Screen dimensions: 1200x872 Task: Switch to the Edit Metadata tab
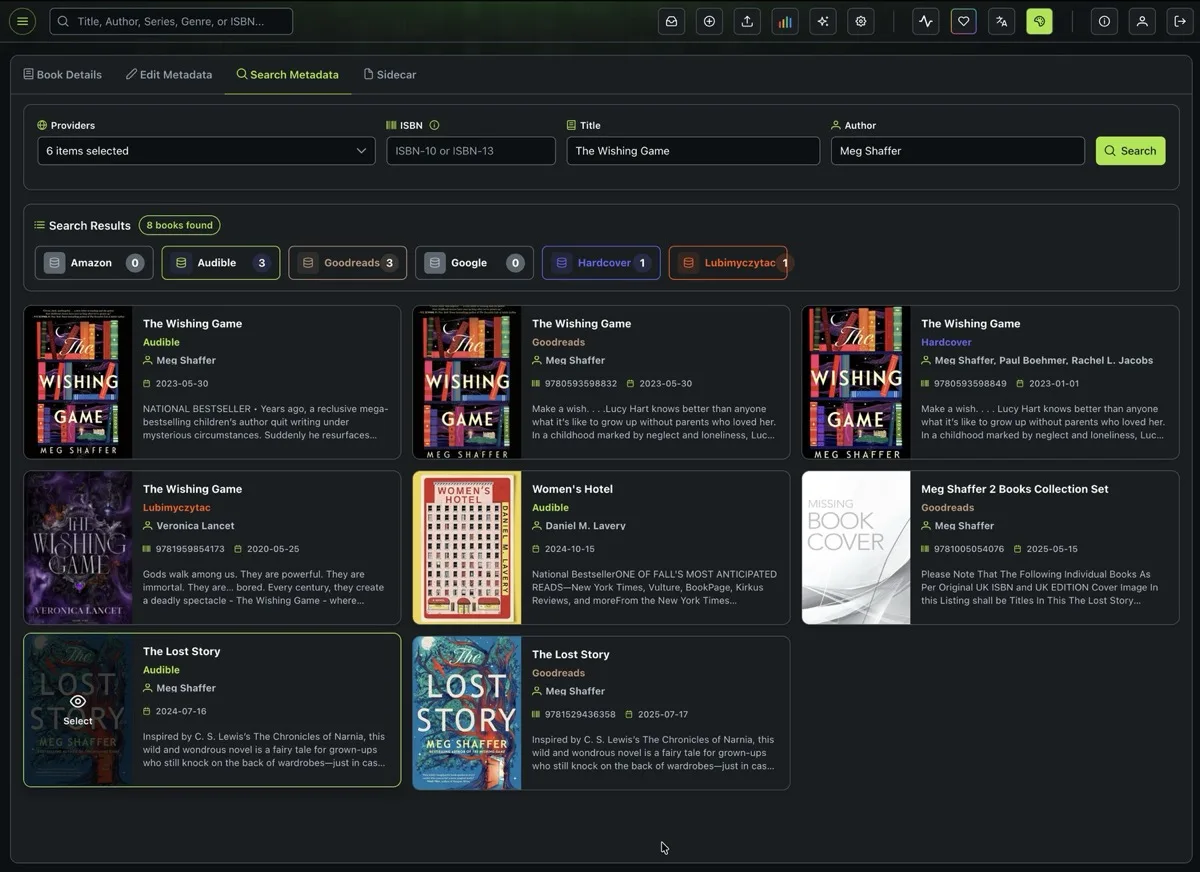tap(169, 74)
